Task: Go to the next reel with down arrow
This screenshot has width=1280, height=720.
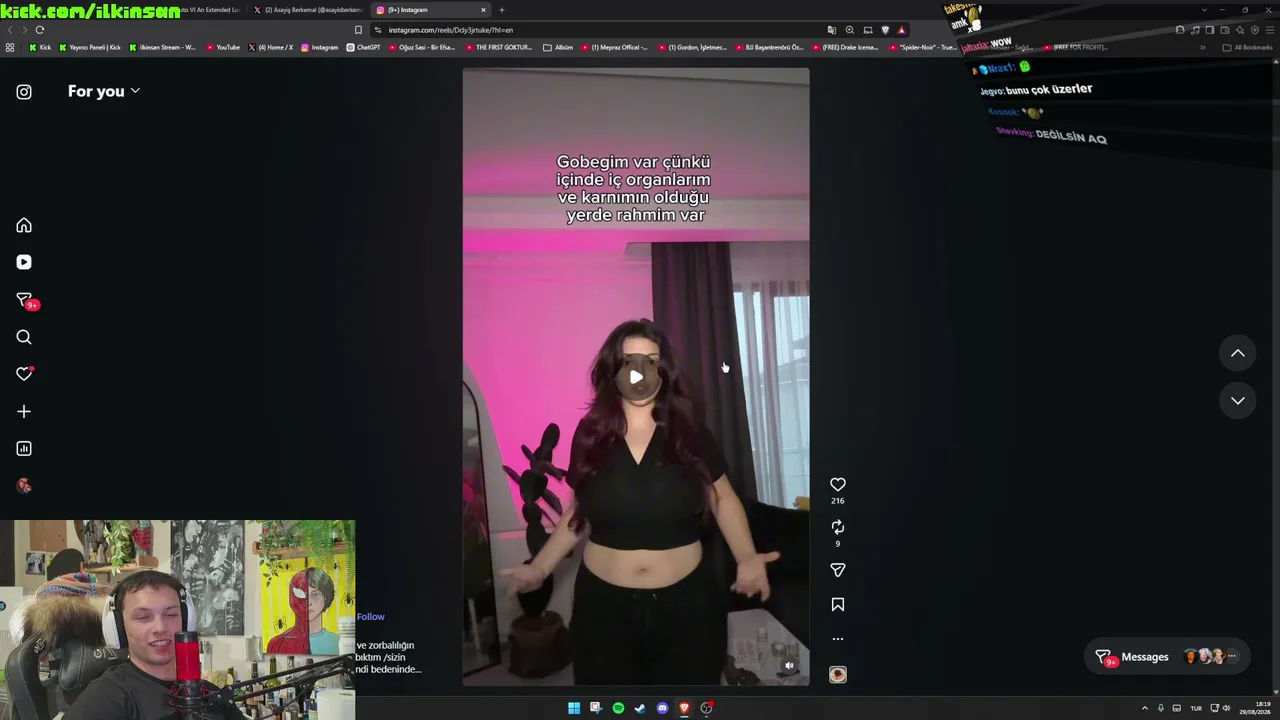Action: [x=1238, y=401]
